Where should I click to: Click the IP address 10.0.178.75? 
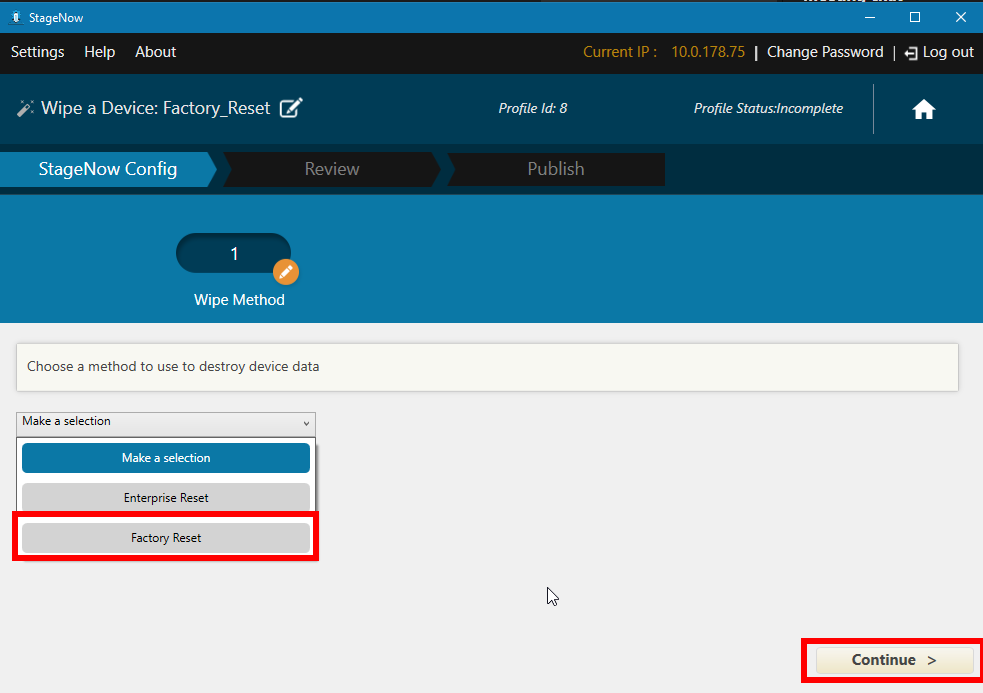pyautogui.click(x=708, y=52)
